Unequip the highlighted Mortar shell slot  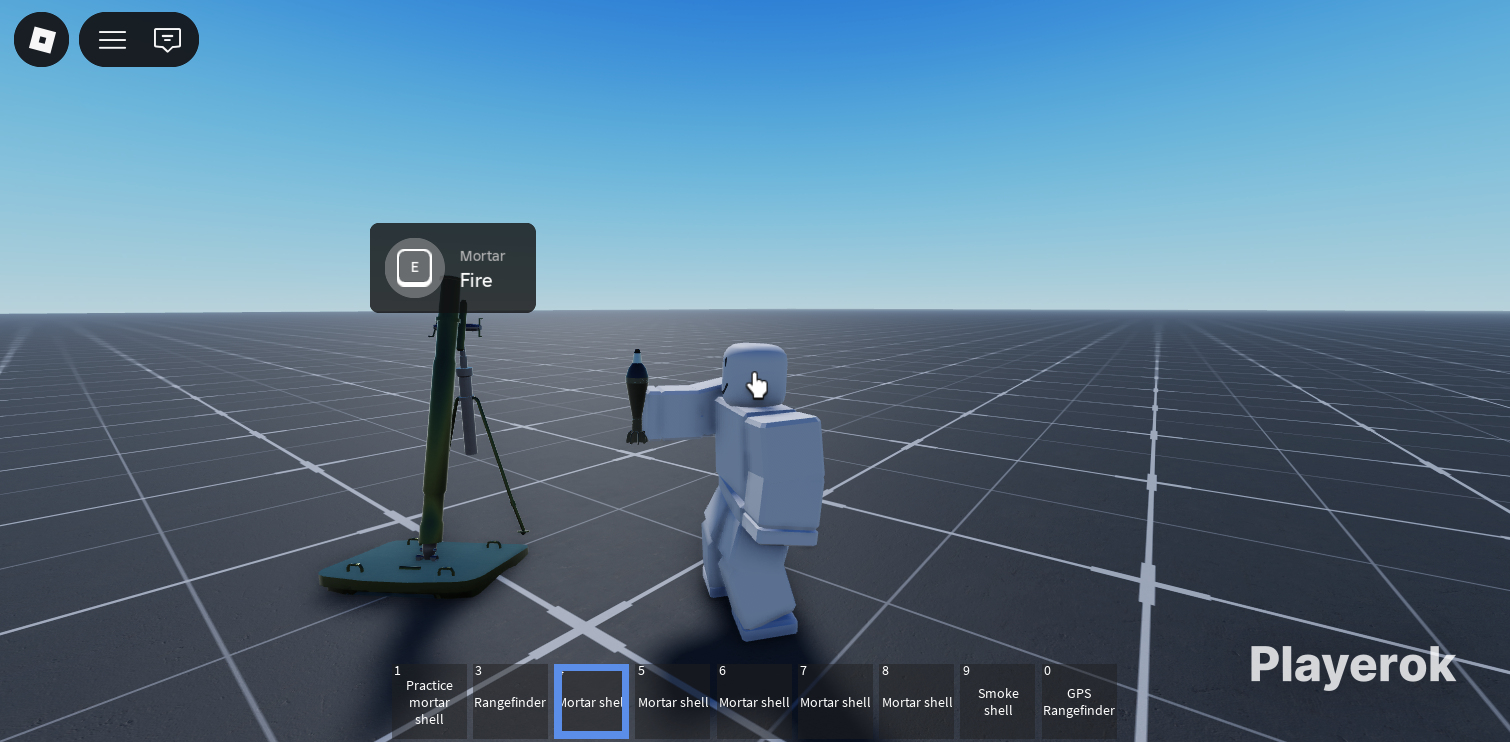591,702
